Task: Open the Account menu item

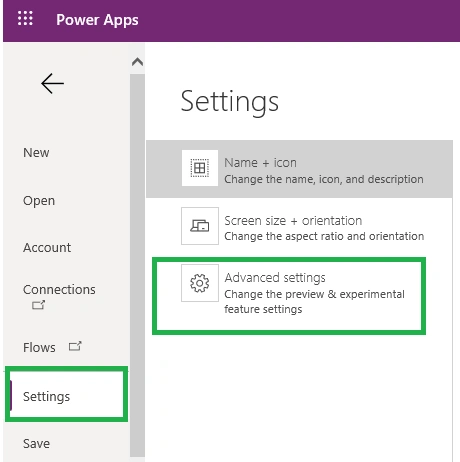Action: point(47,248)
